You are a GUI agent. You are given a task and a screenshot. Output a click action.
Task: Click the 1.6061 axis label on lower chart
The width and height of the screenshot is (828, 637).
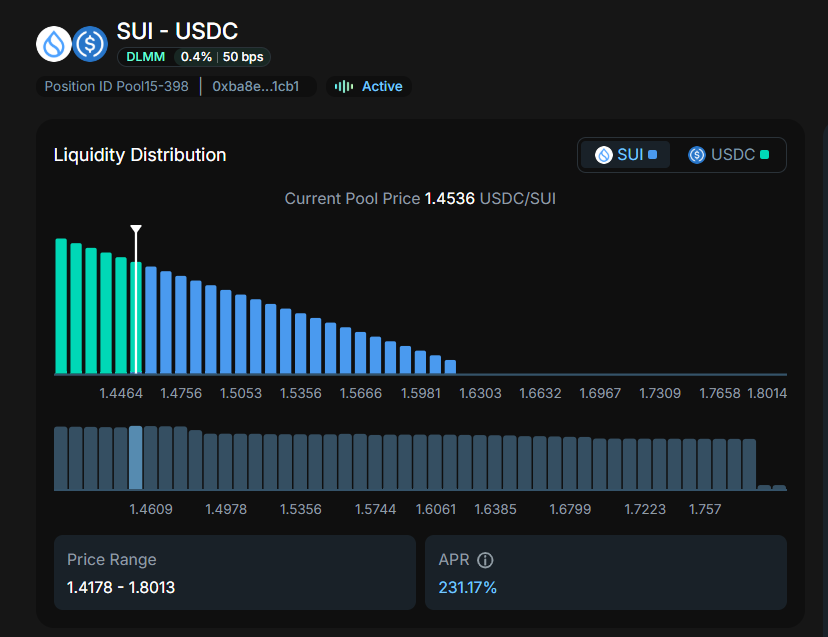pyautogui.click(x=436, y=509)
